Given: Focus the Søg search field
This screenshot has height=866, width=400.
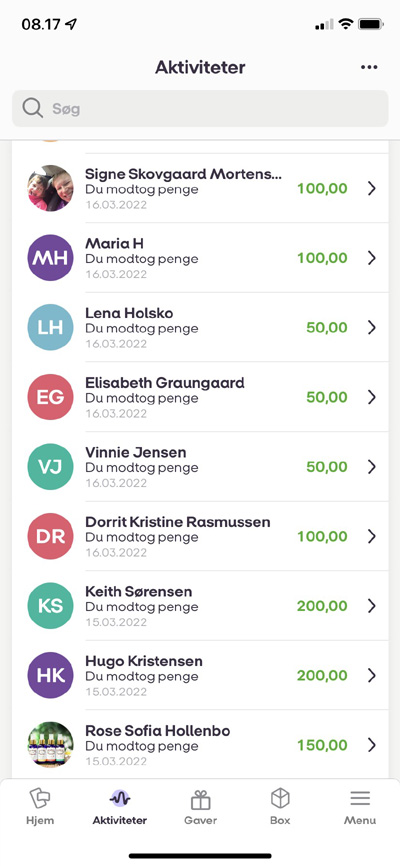Looking at the screenshot, I should (200, 109).
